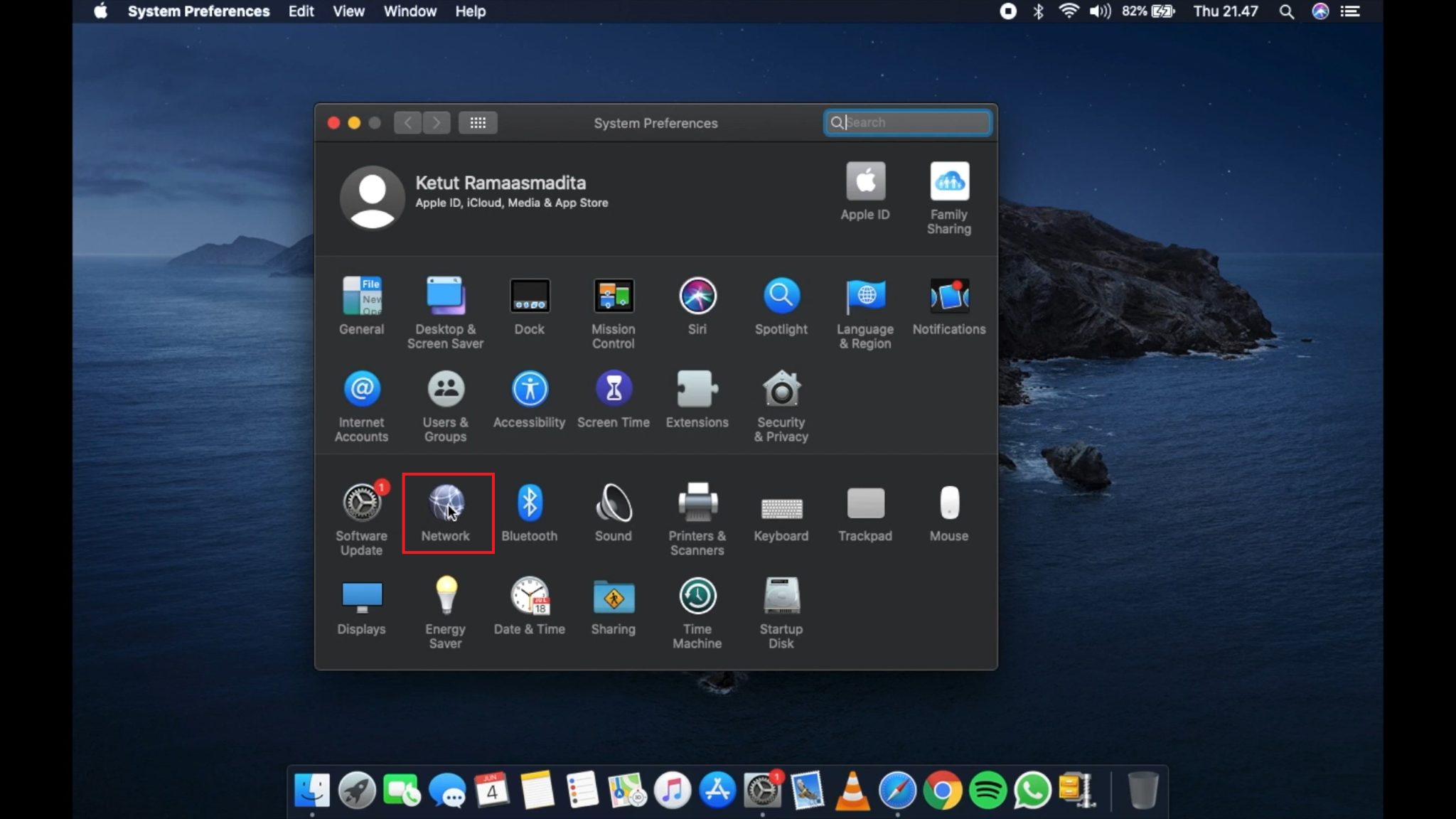Open the View menu
The image size is (1456, 819).
click(348, 11)
